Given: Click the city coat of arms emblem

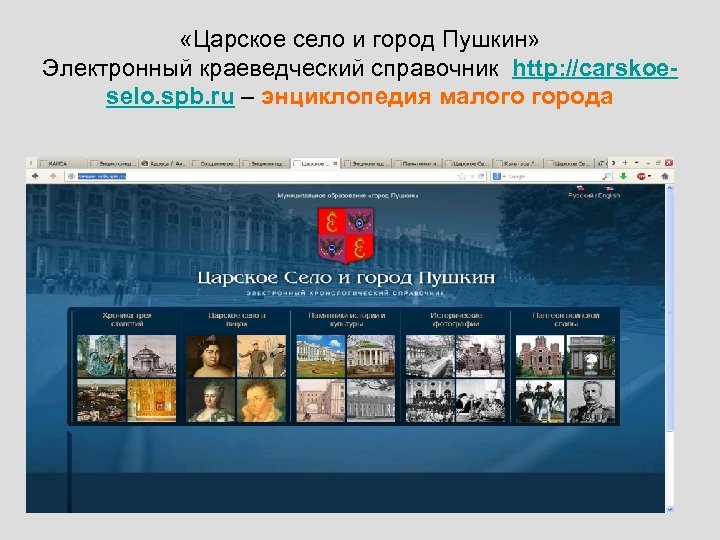Looking at the screenshot, I should pyautogui.click(x=346, y=235).
